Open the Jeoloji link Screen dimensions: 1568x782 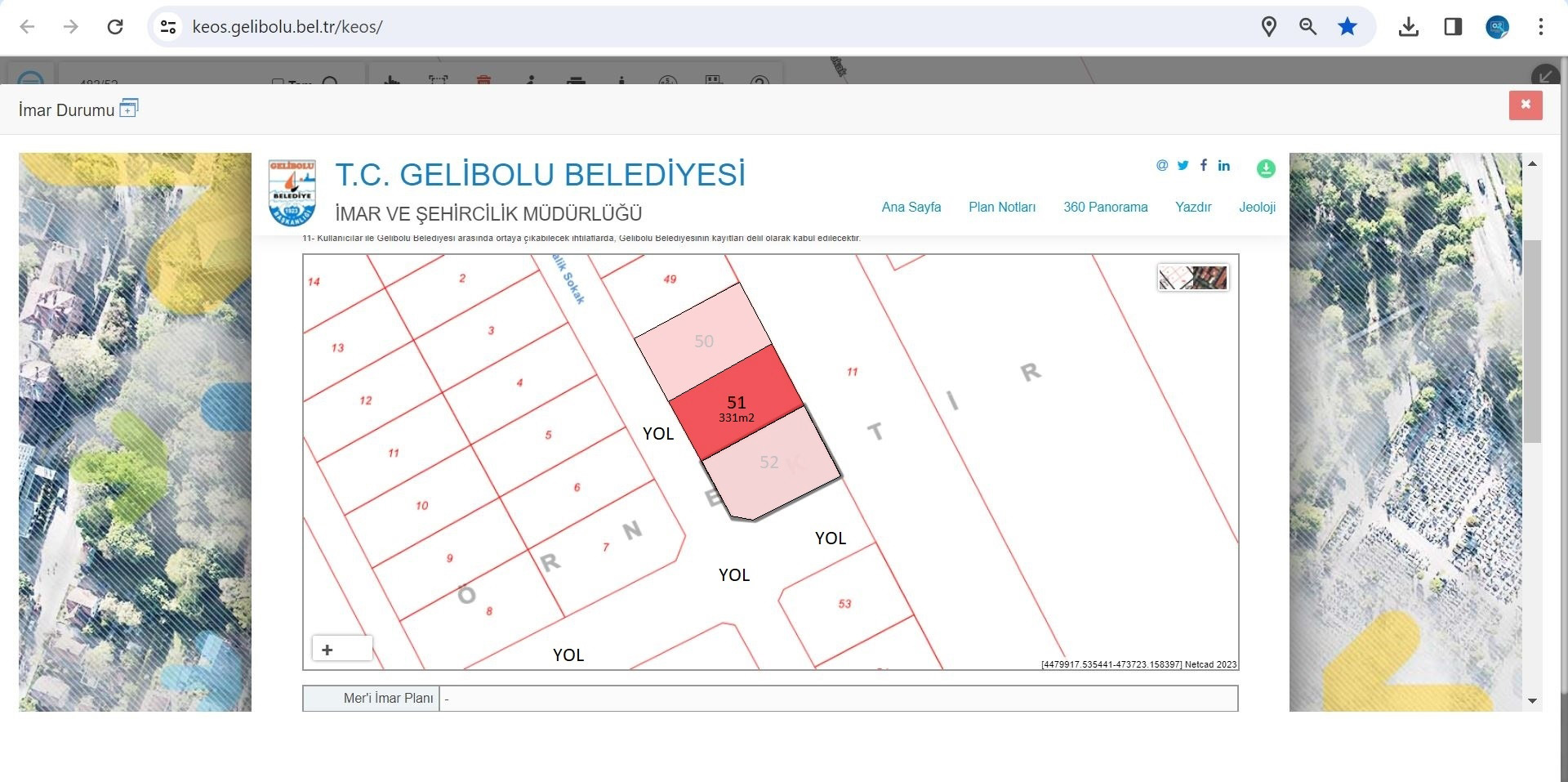pyautogui.click(x=1256, y=207)
